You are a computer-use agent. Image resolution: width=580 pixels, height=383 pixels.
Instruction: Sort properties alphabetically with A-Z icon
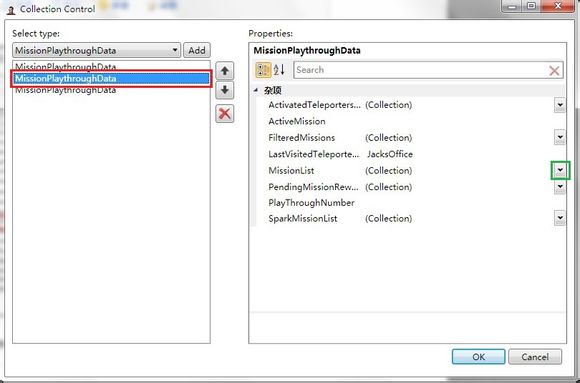tap(279, 70)
